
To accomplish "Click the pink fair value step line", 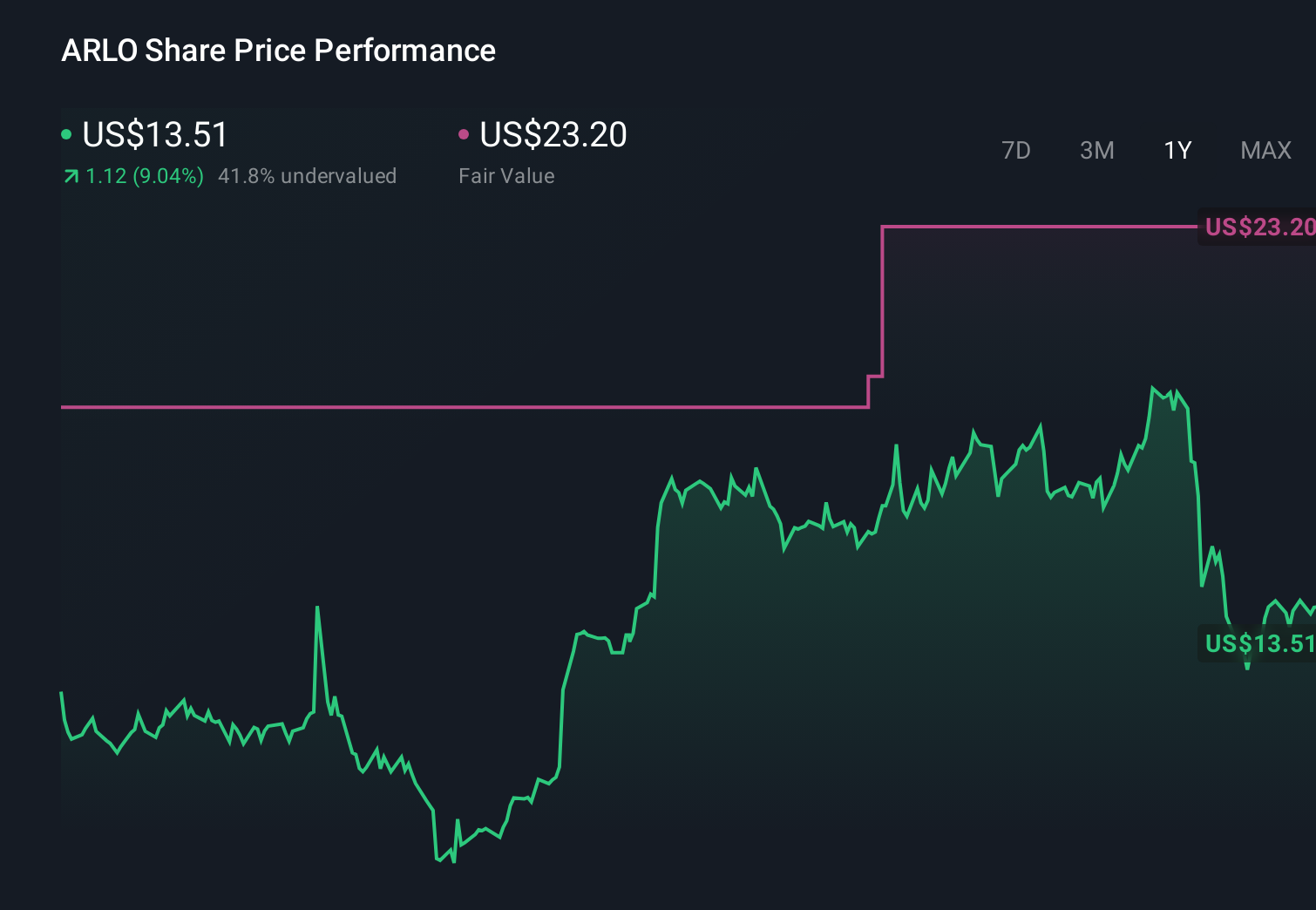I will pos(436,406).
